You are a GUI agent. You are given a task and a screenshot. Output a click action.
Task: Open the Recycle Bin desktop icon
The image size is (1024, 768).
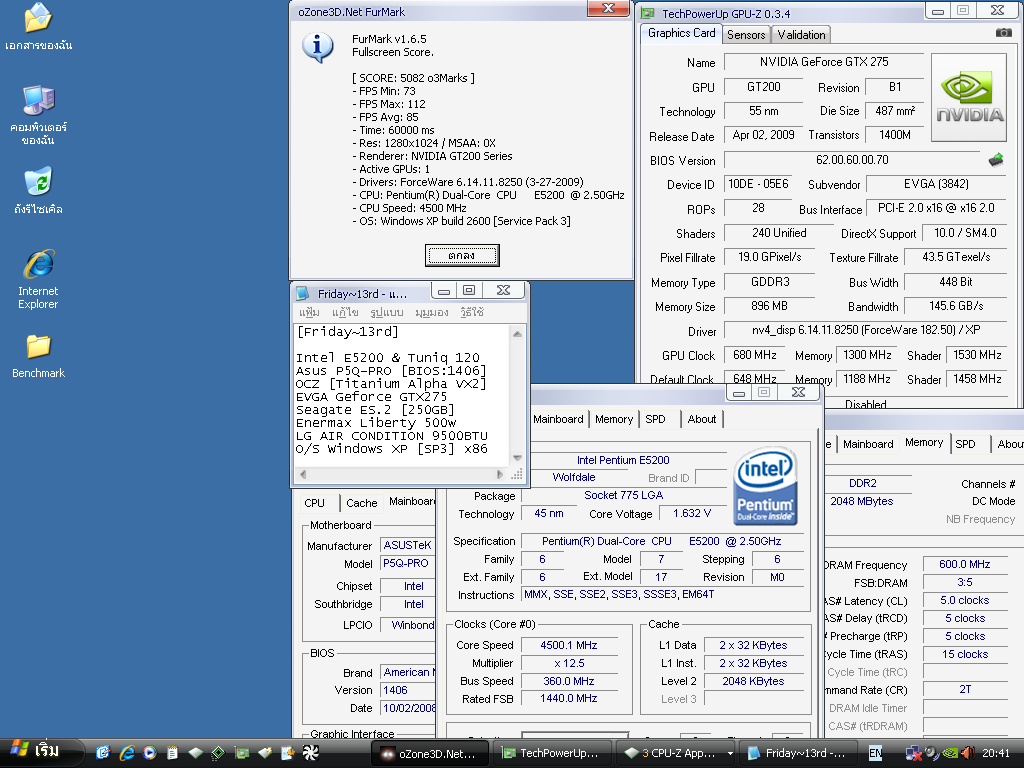(38, 190)
